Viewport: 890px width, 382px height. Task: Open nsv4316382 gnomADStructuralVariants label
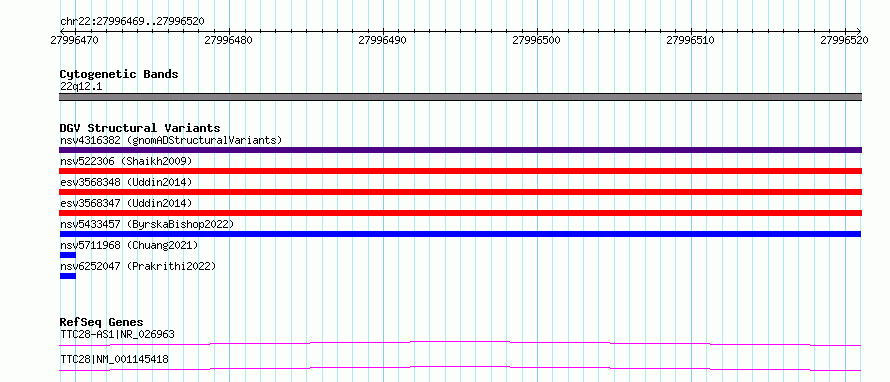(x=171, y=140)
